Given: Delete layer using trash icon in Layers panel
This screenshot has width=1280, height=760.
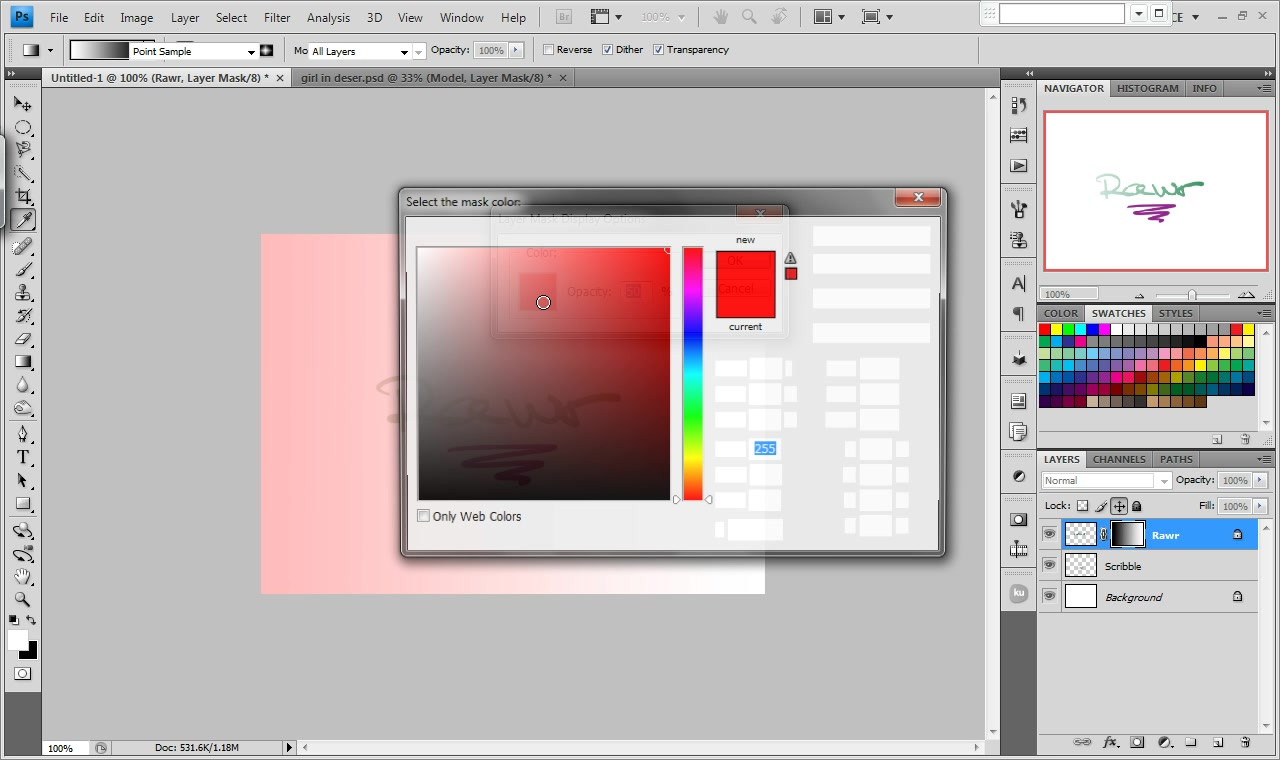Looking at the screenshot, I should point(1245,743).
